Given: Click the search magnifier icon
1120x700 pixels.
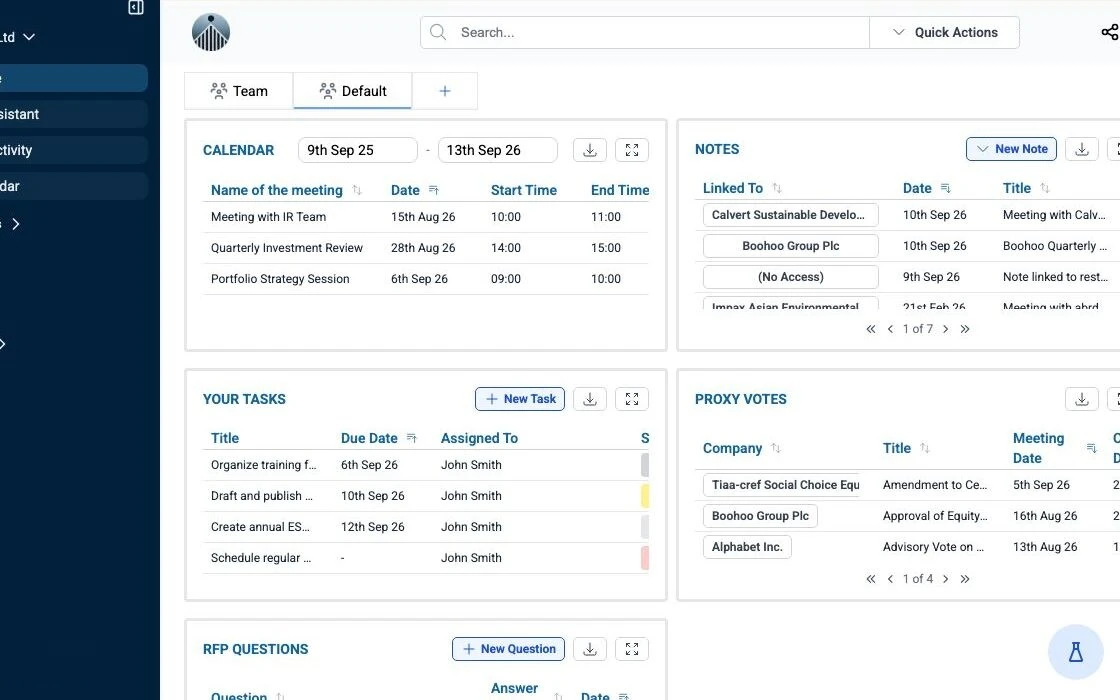Looking at the screenshot, I should (x=438, y=32).
